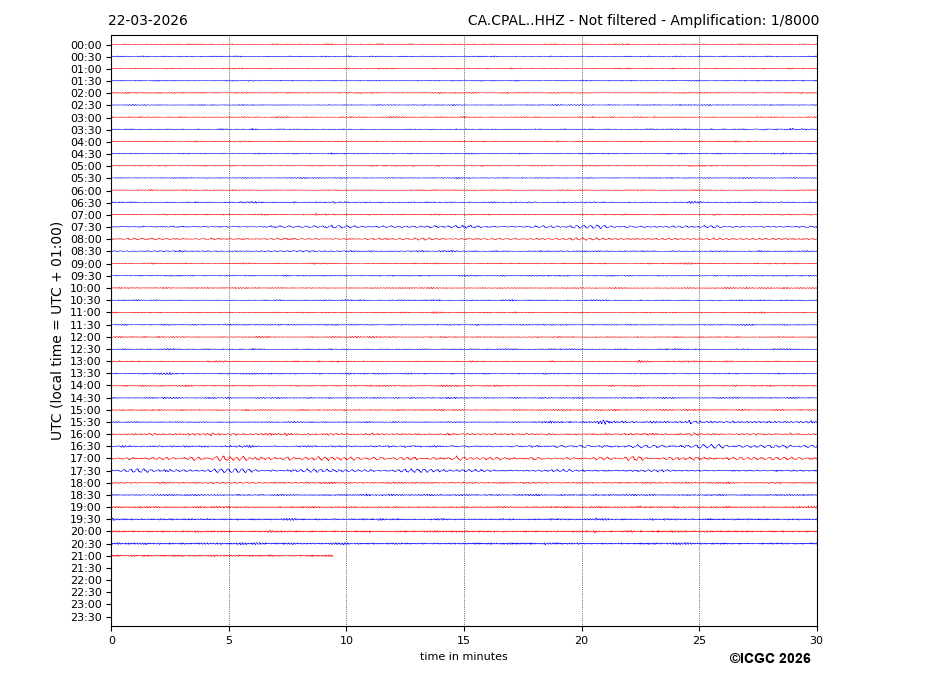Select the 15 tick on the minutes axis
The image size is (927, 696).
click(464, 640)
